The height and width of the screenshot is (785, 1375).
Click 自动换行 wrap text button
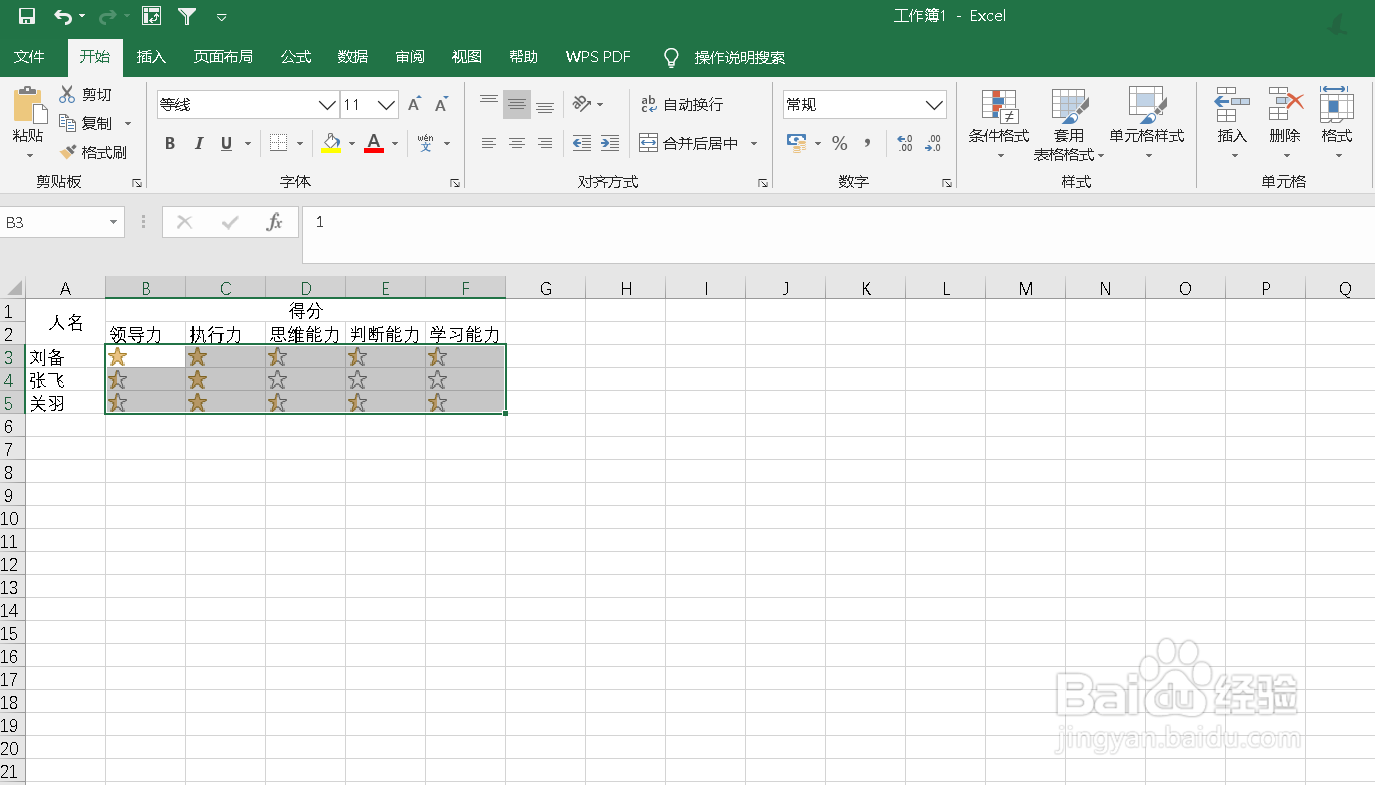pos(681,104)
